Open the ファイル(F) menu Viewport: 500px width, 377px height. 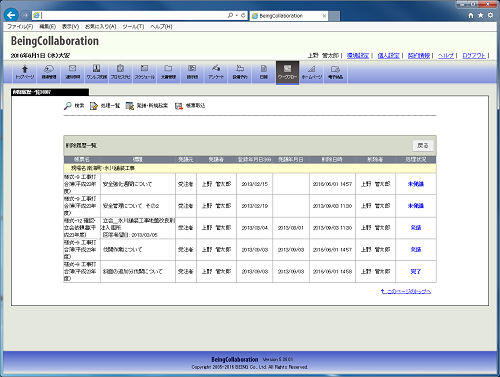tap(20, 26)
